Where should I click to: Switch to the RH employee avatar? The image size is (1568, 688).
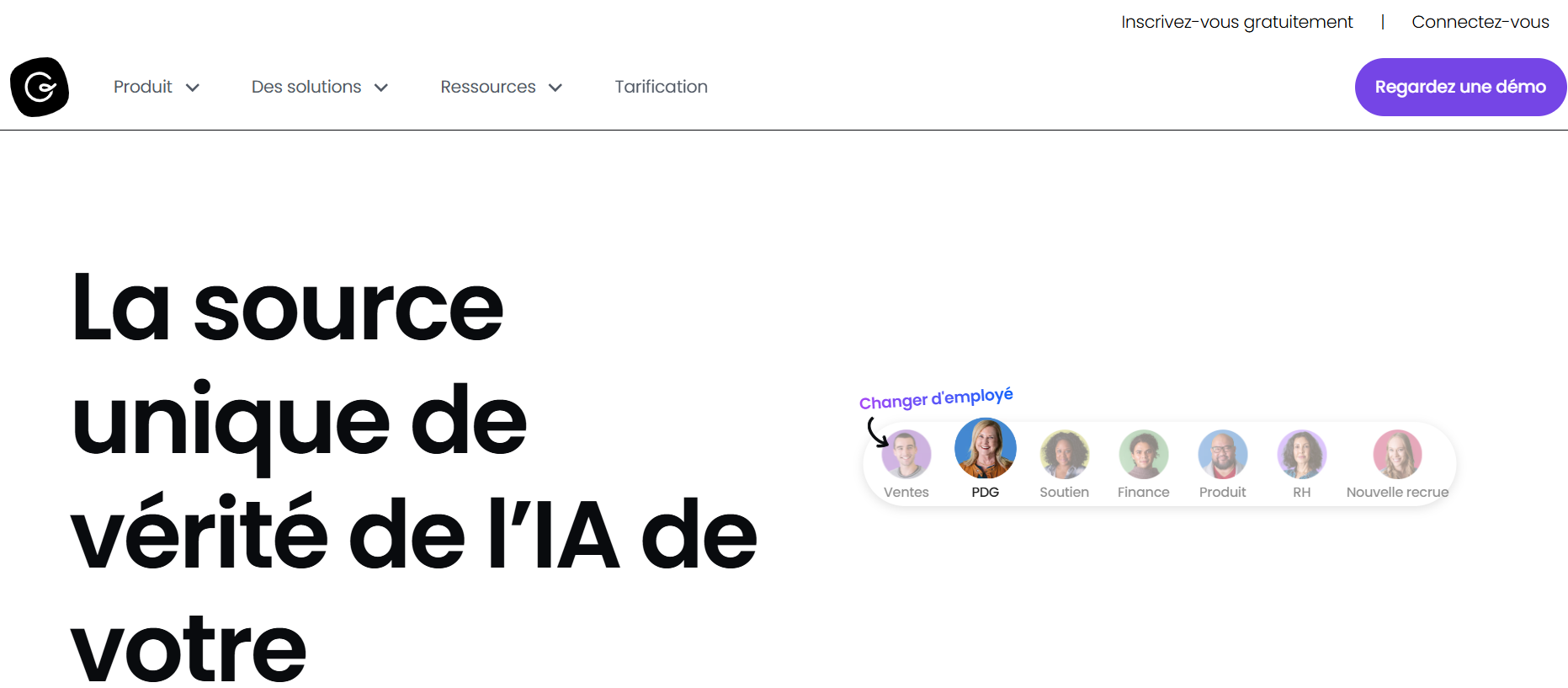[x=1301, y=455]
